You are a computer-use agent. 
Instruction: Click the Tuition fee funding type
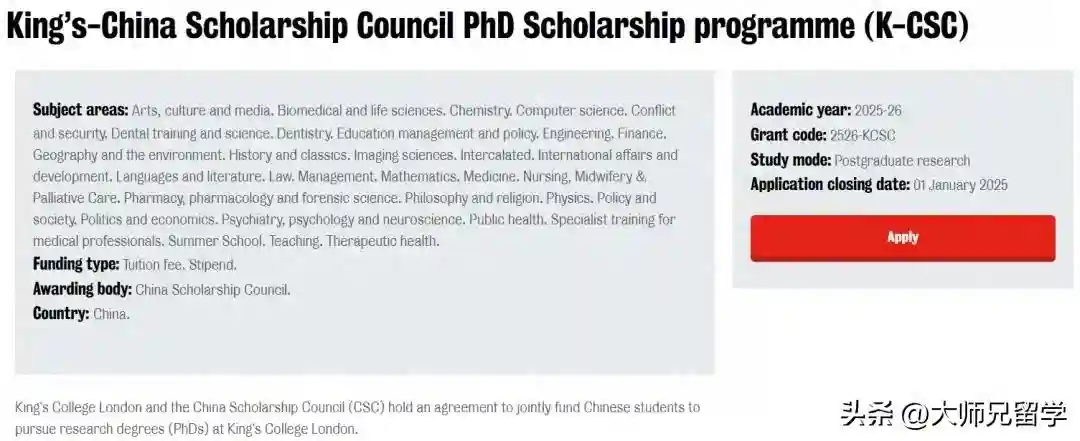tap(154, 264)
